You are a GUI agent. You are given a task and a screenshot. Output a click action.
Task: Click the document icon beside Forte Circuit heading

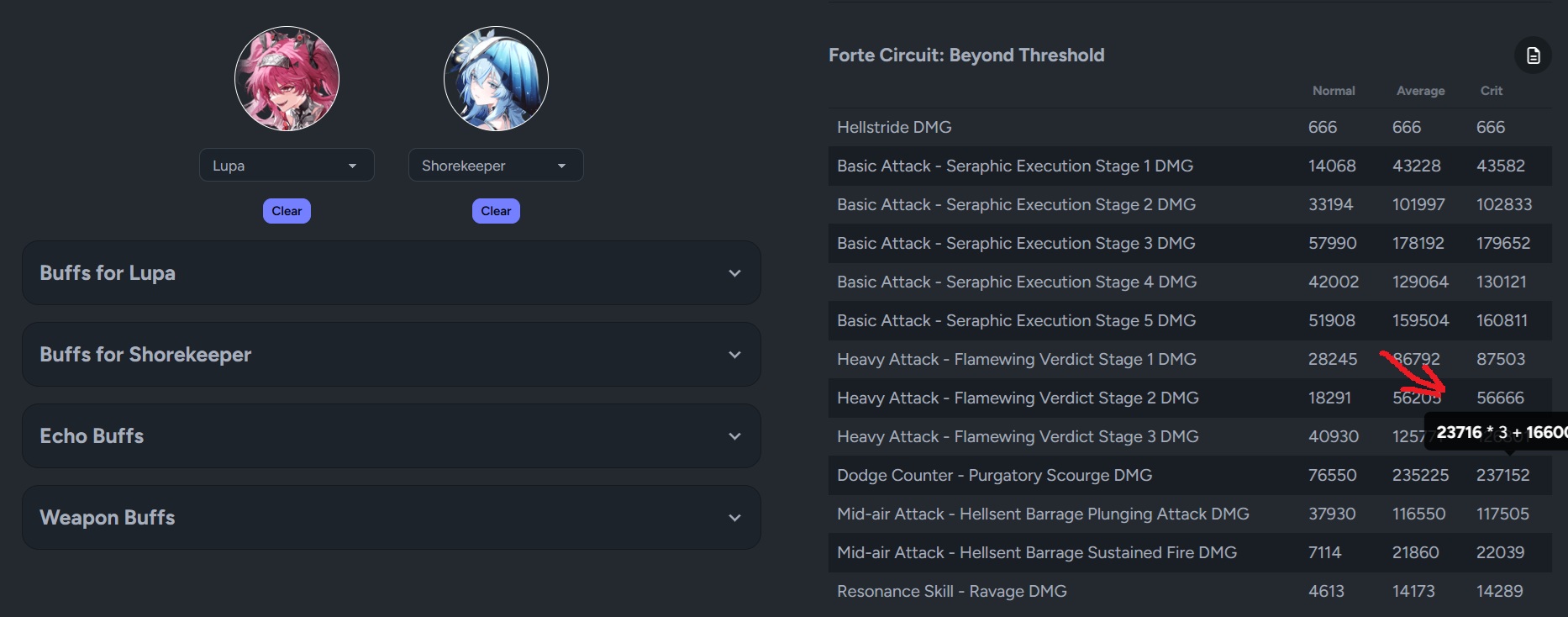[1533, 55]
